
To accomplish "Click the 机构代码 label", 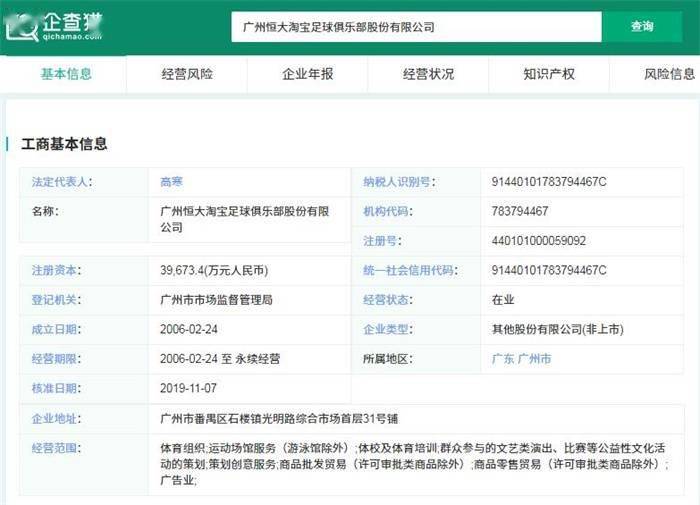I will 388,211.
